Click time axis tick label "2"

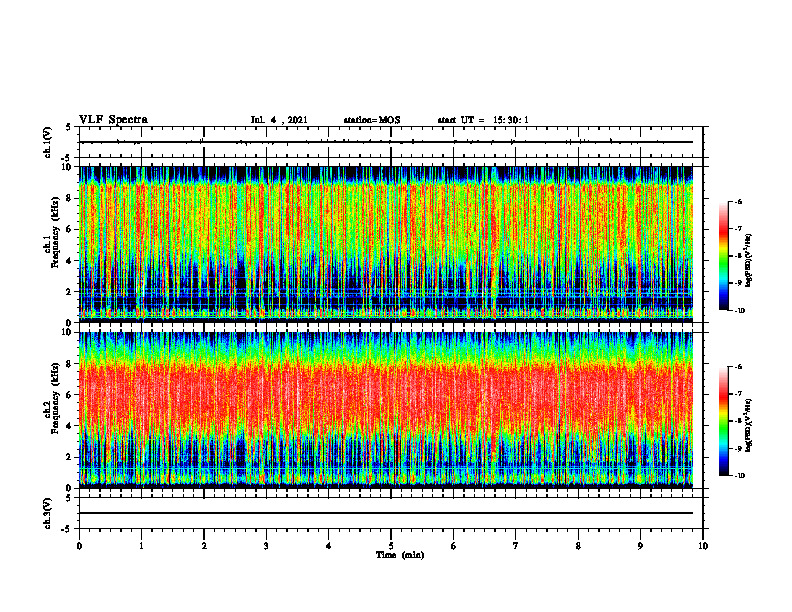(204, 546)
